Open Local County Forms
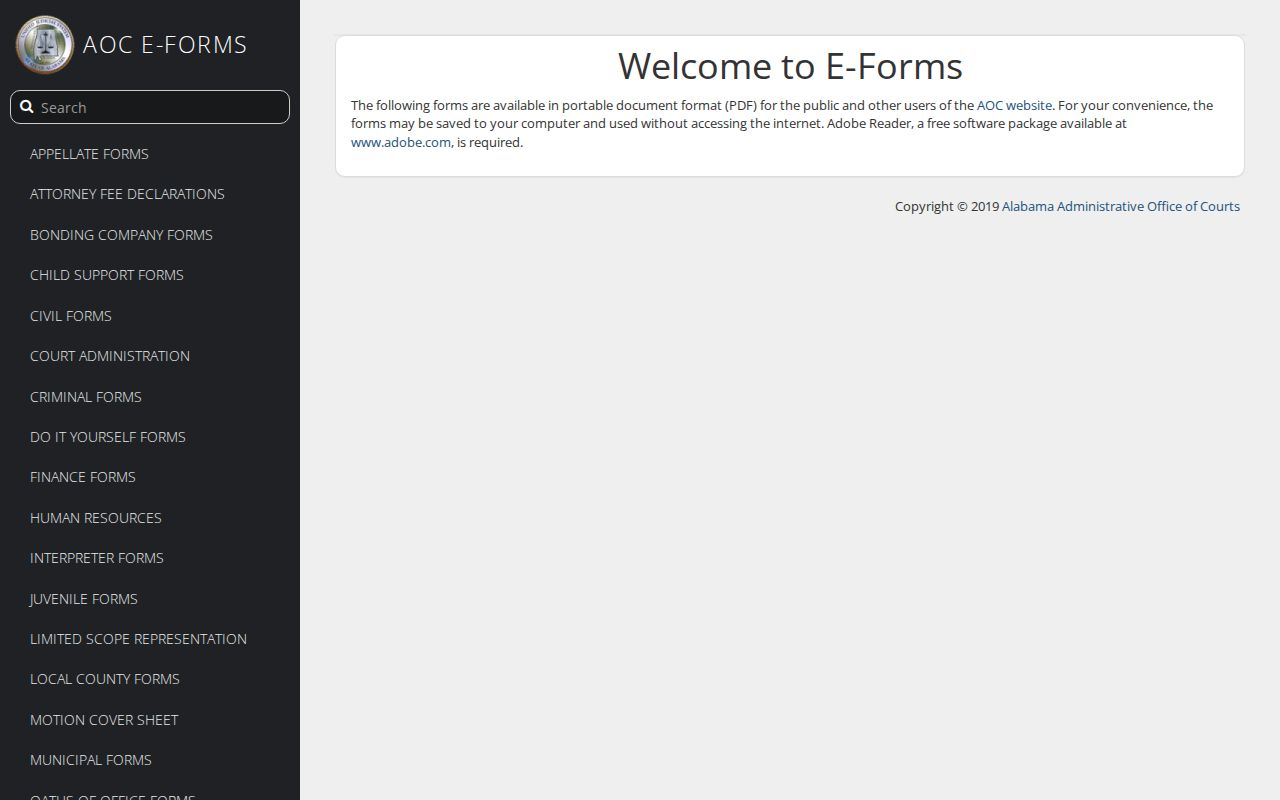The height and width of the screenshot is (800, 1280). (105, 679)
